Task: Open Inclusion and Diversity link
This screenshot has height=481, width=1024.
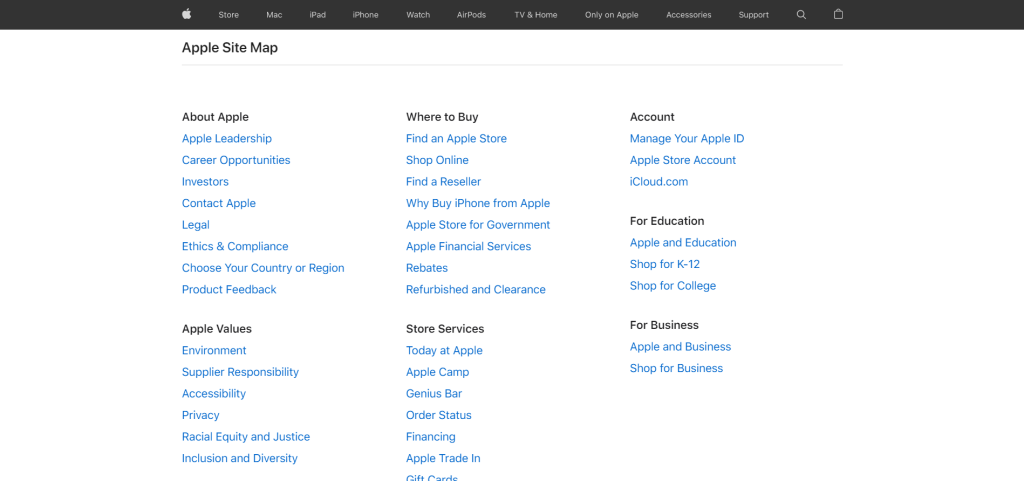Action: click(x=240, y=458)
